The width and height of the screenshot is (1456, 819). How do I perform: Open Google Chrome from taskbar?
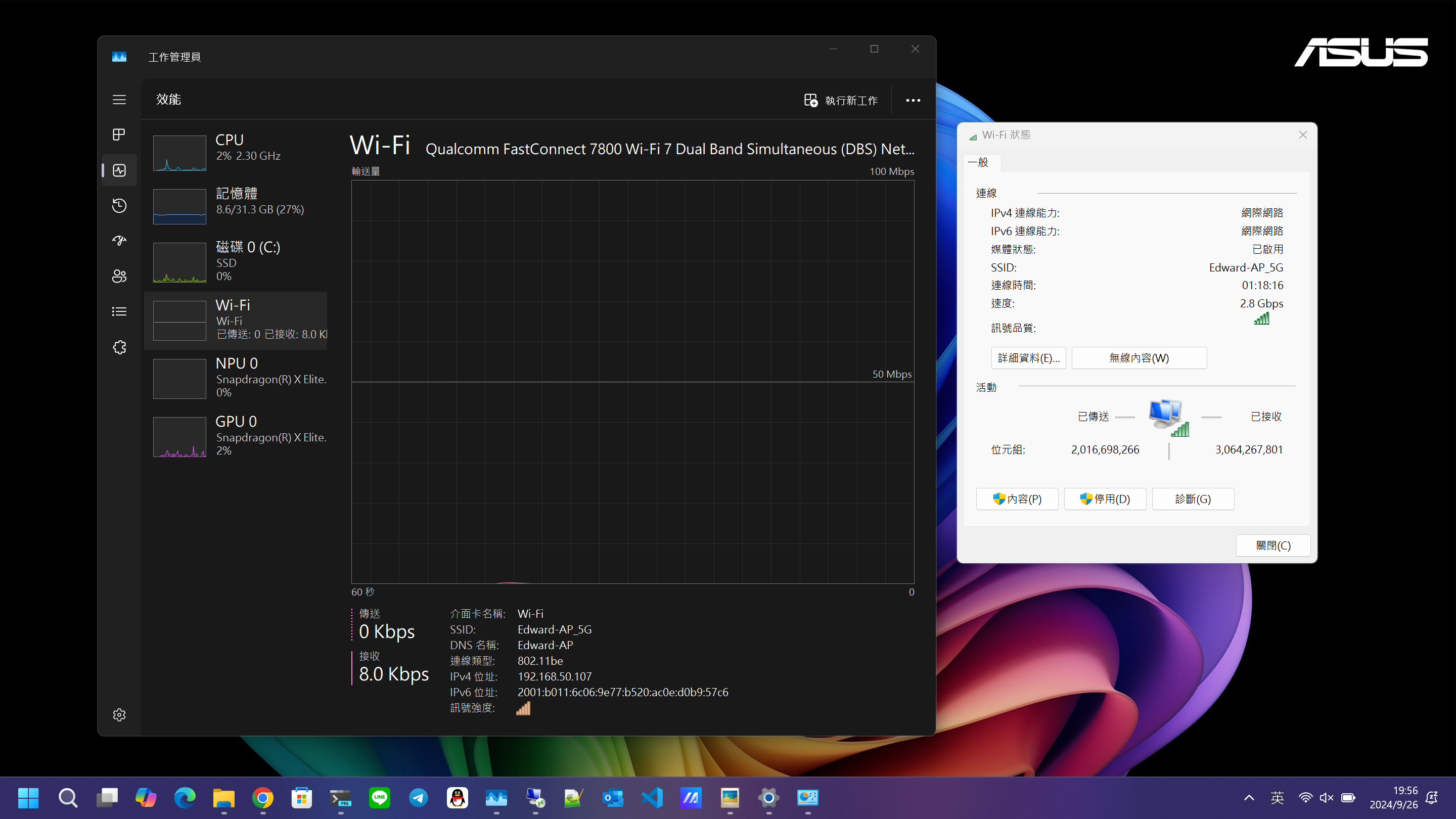(263, 798)
